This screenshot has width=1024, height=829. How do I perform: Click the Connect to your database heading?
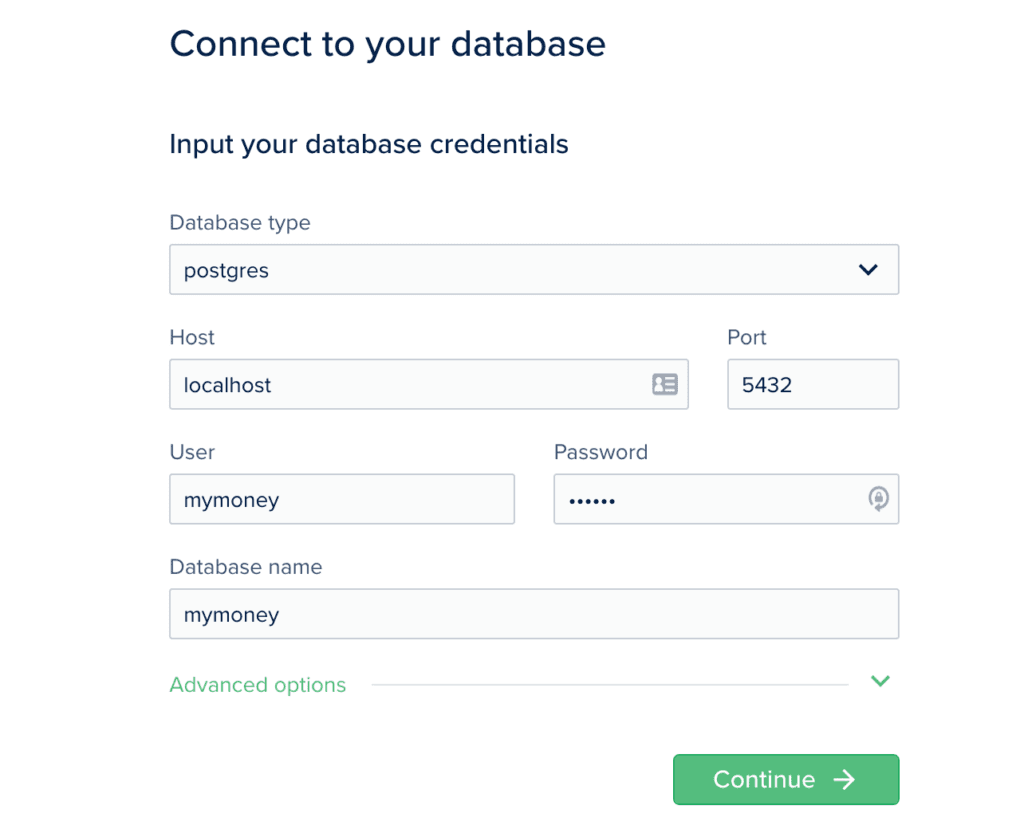[x=388, y=44]
